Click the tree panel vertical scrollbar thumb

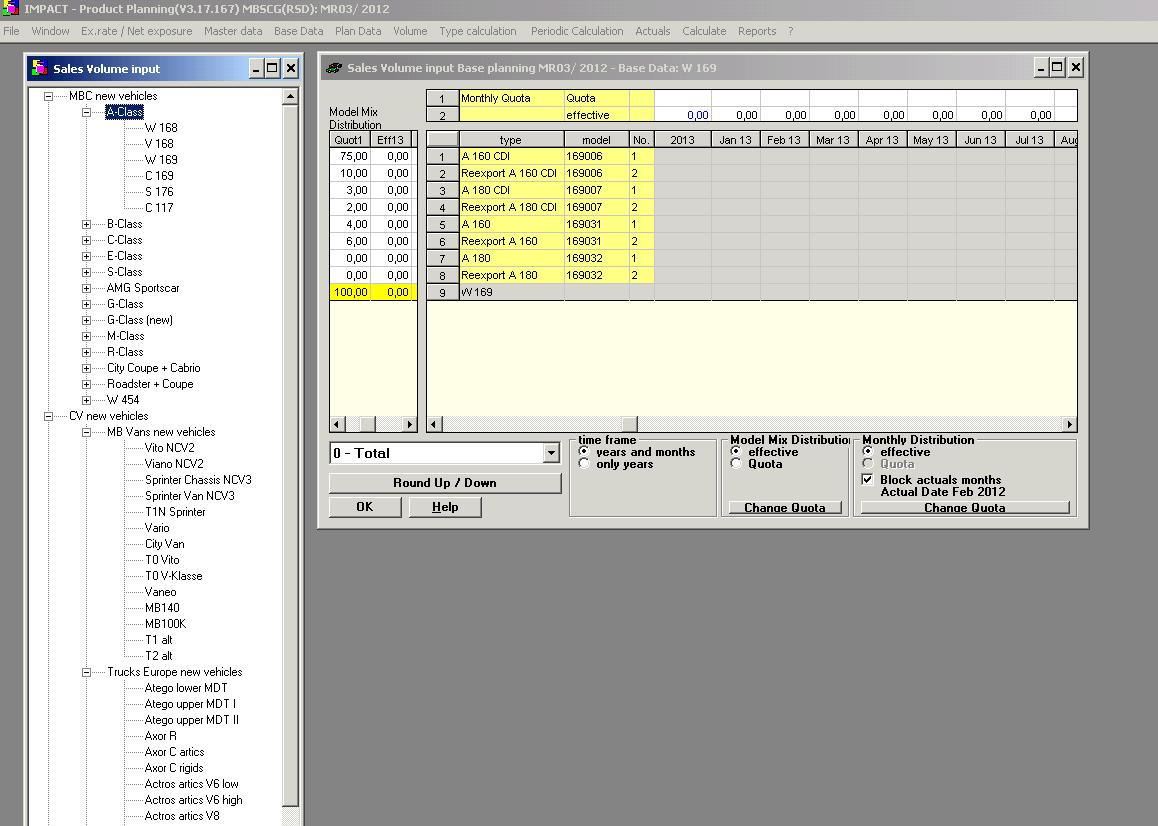[x=290, y=456]
